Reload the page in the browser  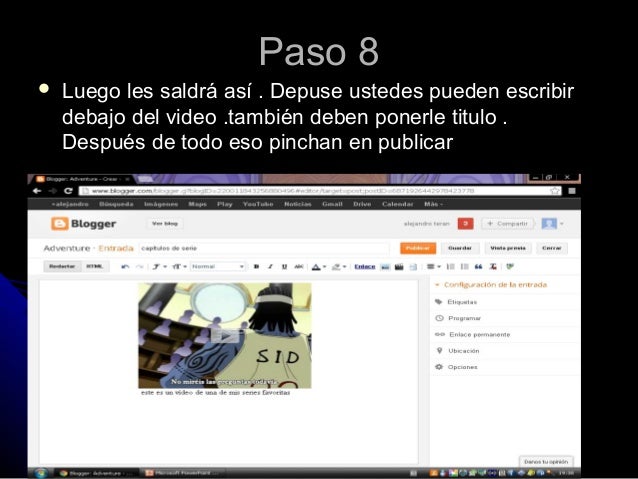[68, 191]
